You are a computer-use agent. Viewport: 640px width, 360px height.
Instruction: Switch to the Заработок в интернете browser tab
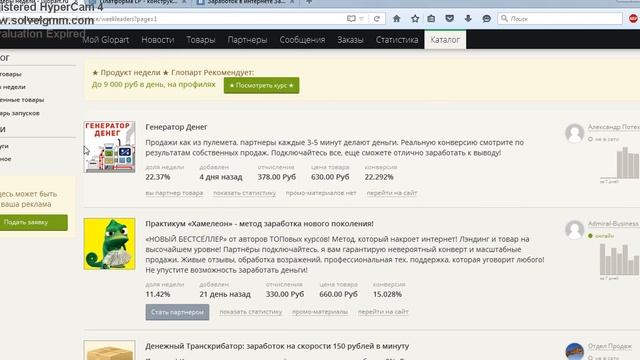coord(246,2)
